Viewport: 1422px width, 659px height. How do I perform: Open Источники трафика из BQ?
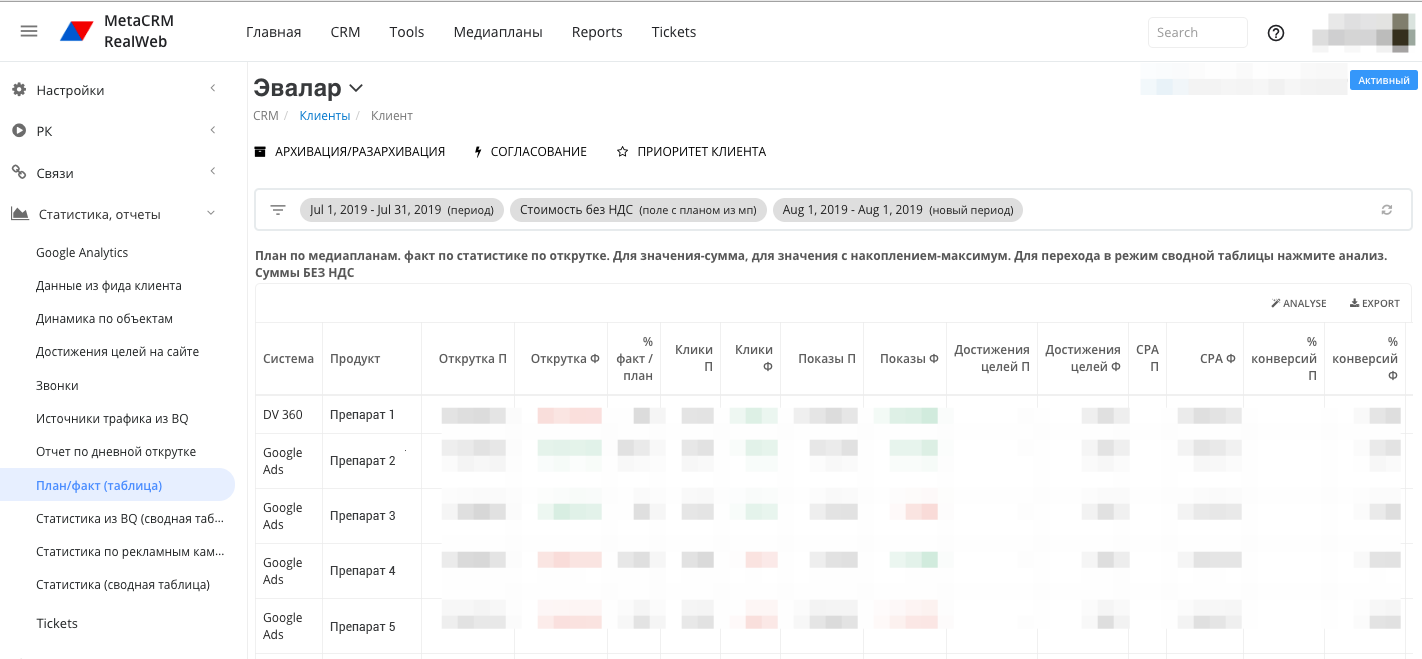pyautogui.click(x=112, y=419)
